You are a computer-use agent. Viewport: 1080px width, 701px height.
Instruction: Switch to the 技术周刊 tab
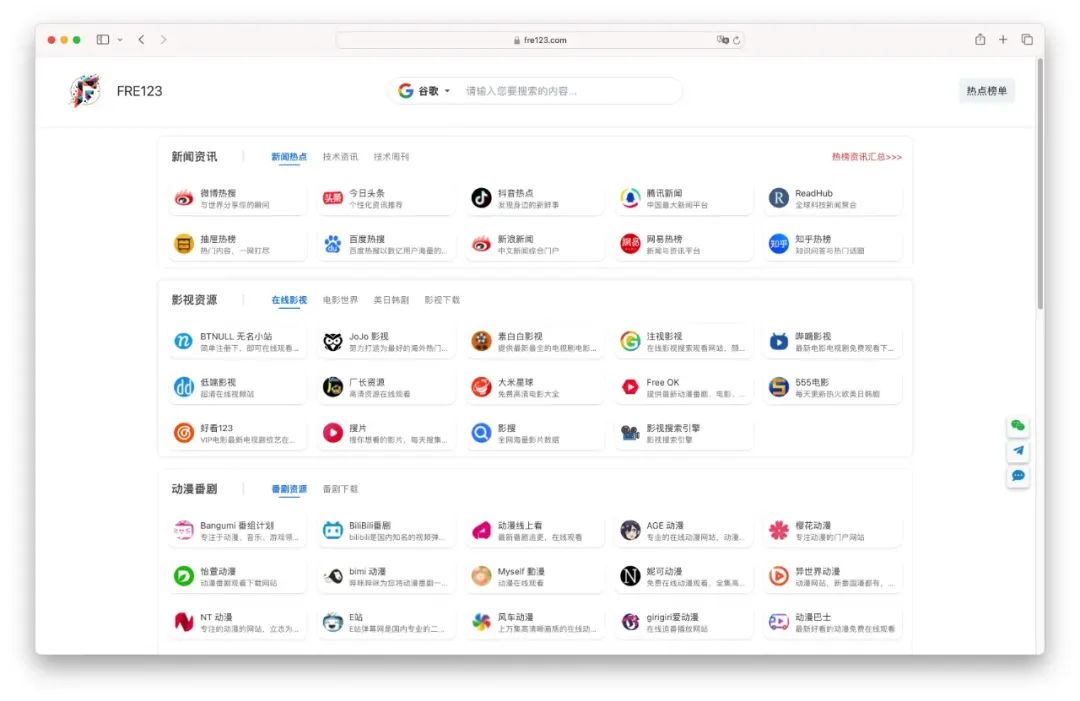[391, 157]
